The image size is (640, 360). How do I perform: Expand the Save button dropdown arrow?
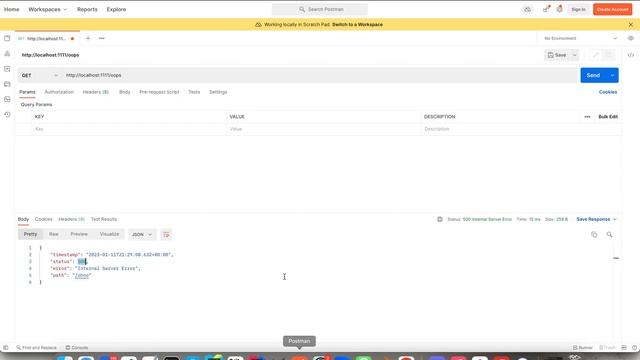pyautogui.click(x=574, y=55)
